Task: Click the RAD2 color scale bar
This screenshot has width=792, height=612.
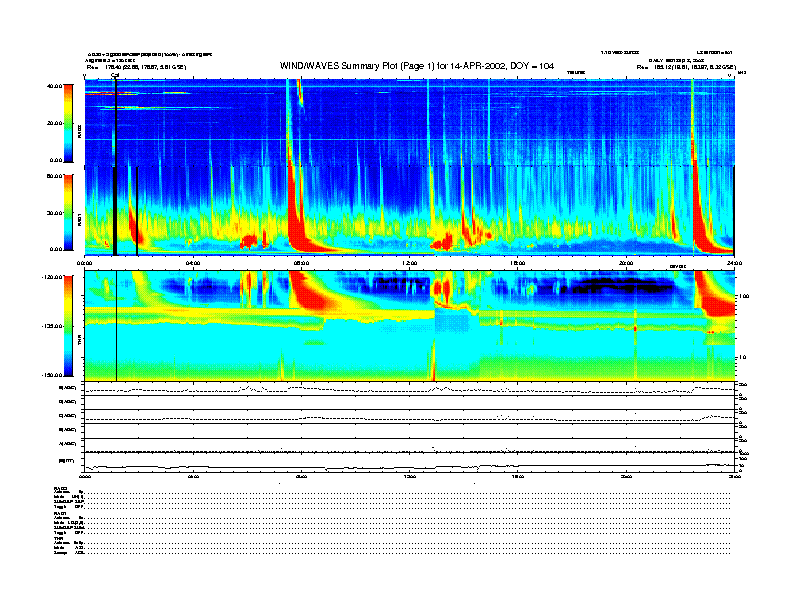Action: click(x=68, y=123)
